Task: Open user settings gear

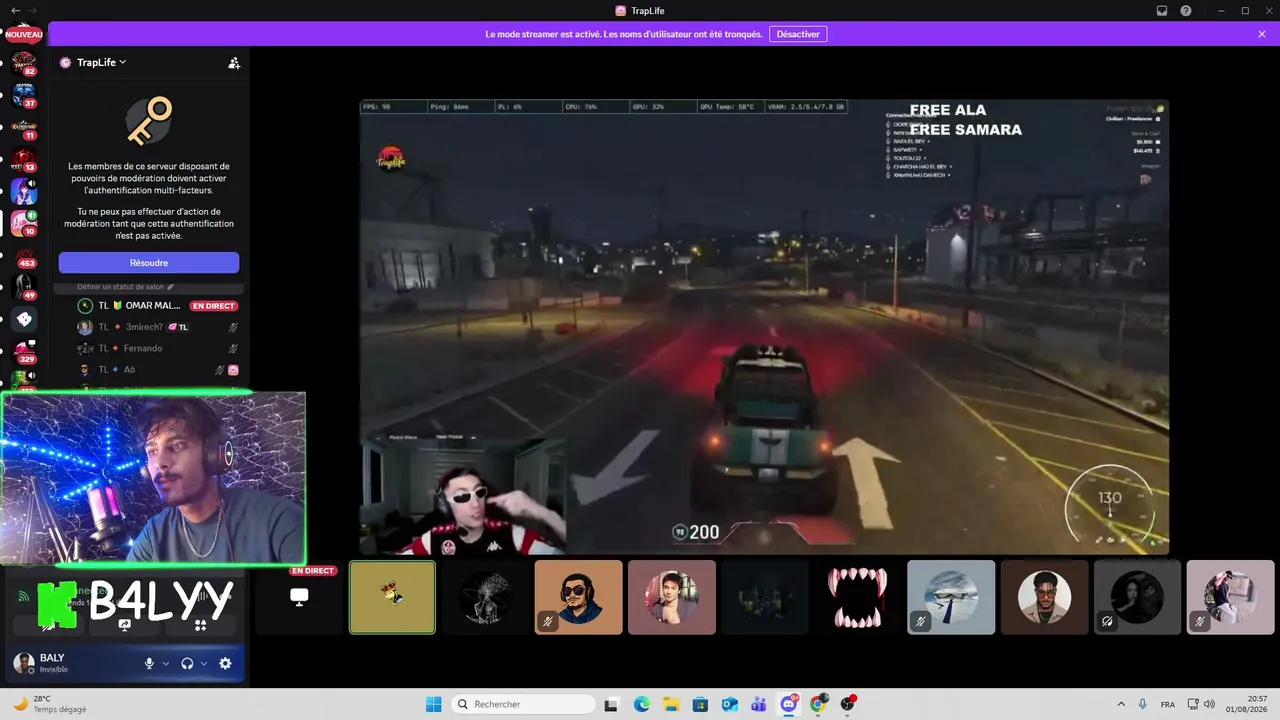Action: [x=225, y=663]
